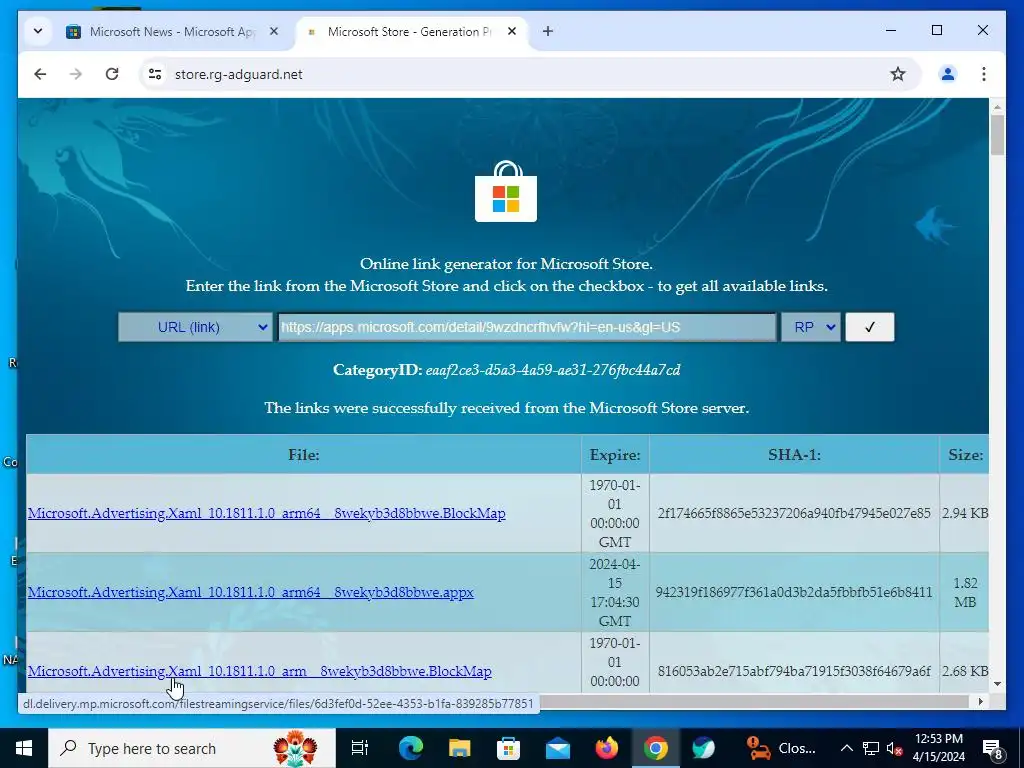1024x768 pixels.
Task: Click the SHA-1: column header
Action: click(x=794, y=455)
